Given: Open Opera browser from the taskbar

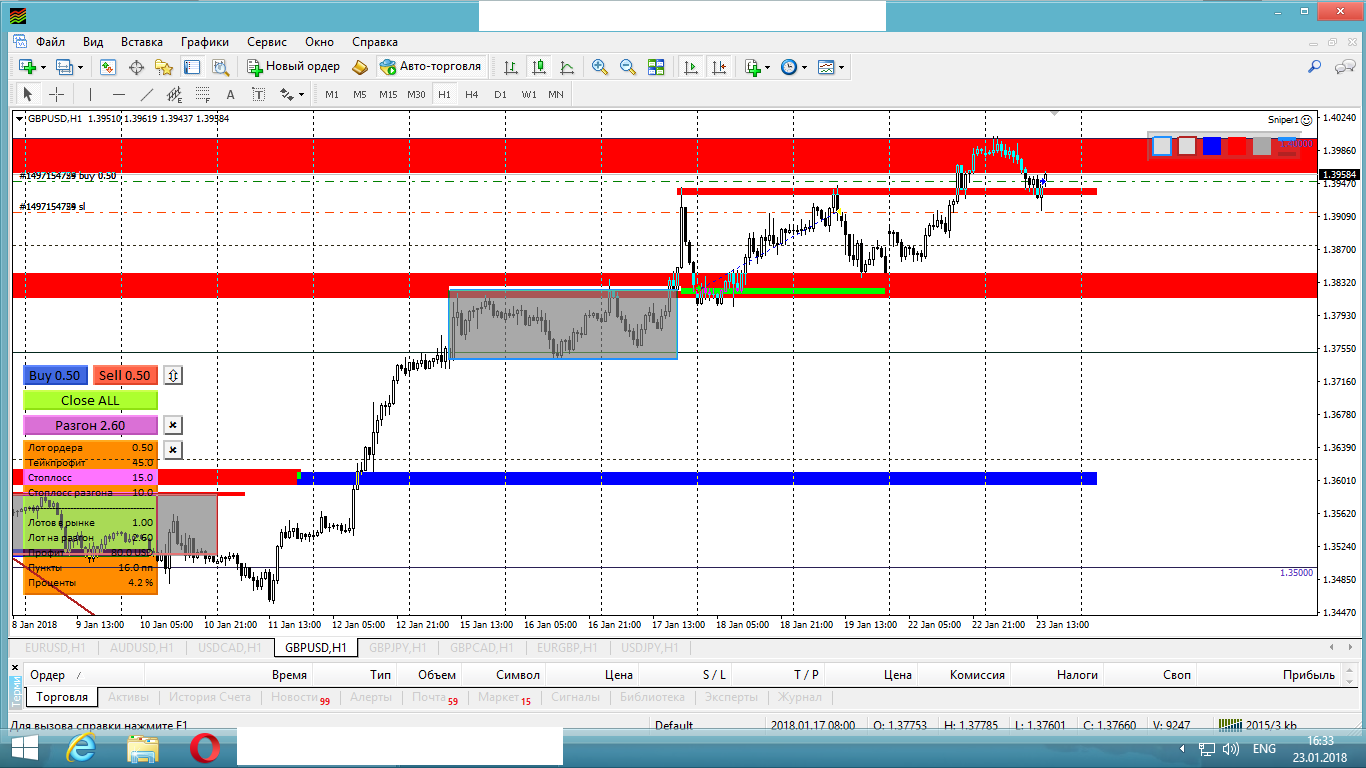Looking at the screenshot, I should tap(205, 748).
